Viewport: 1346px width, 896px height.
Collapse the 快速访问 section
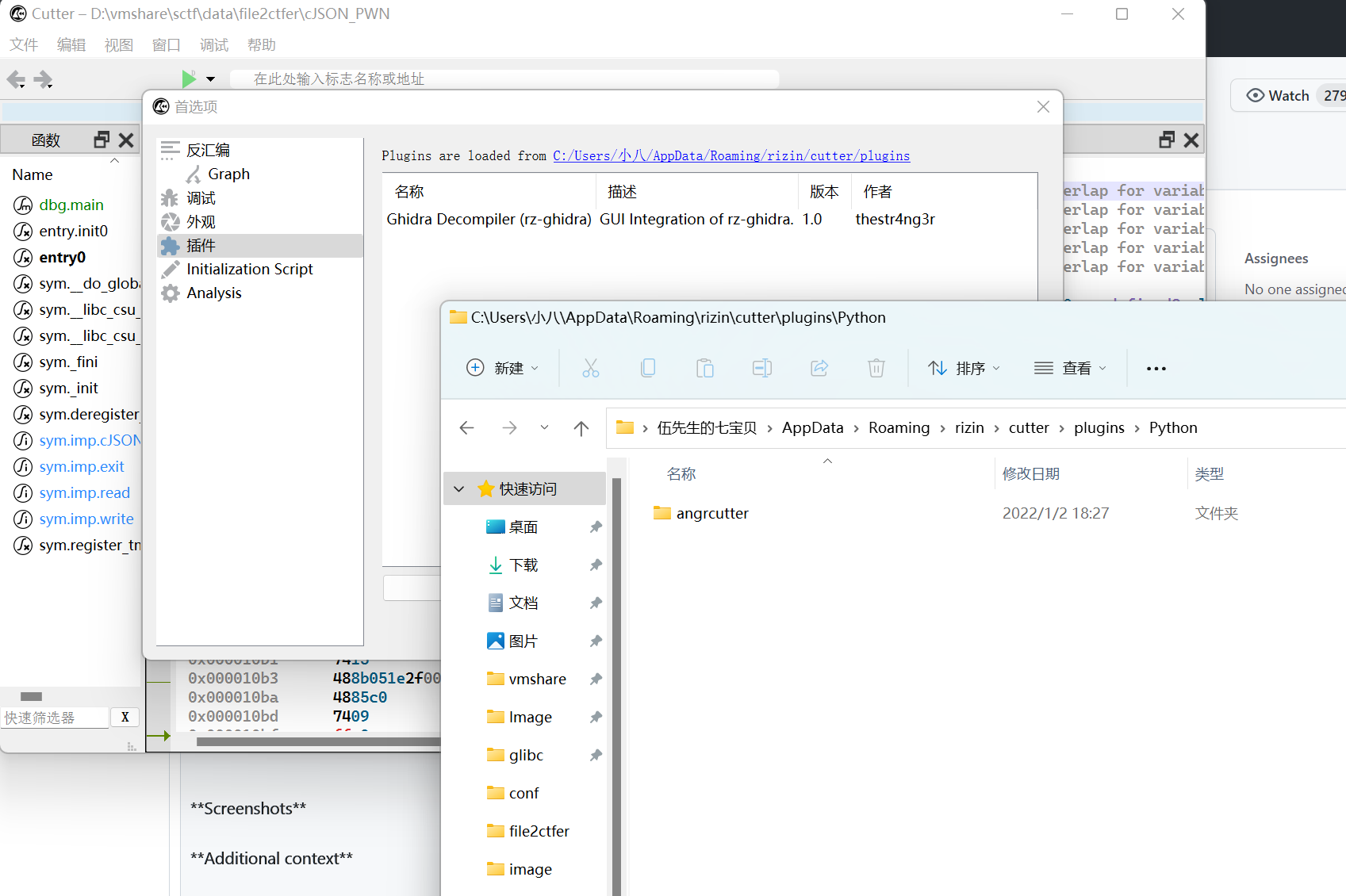point(458,488)
